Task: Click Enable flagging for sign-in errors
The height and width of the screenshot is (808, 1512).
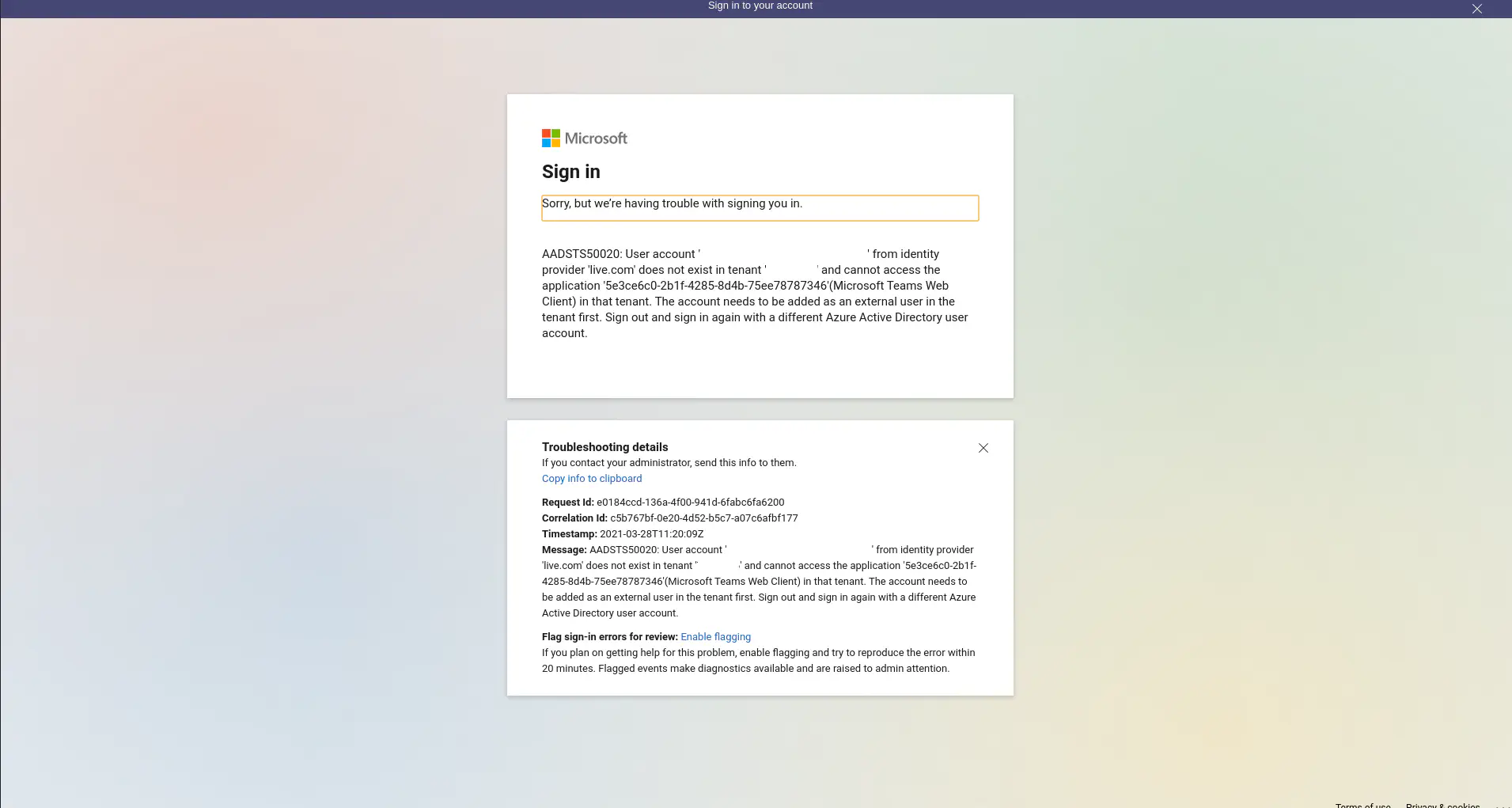Action: [715, 636]
